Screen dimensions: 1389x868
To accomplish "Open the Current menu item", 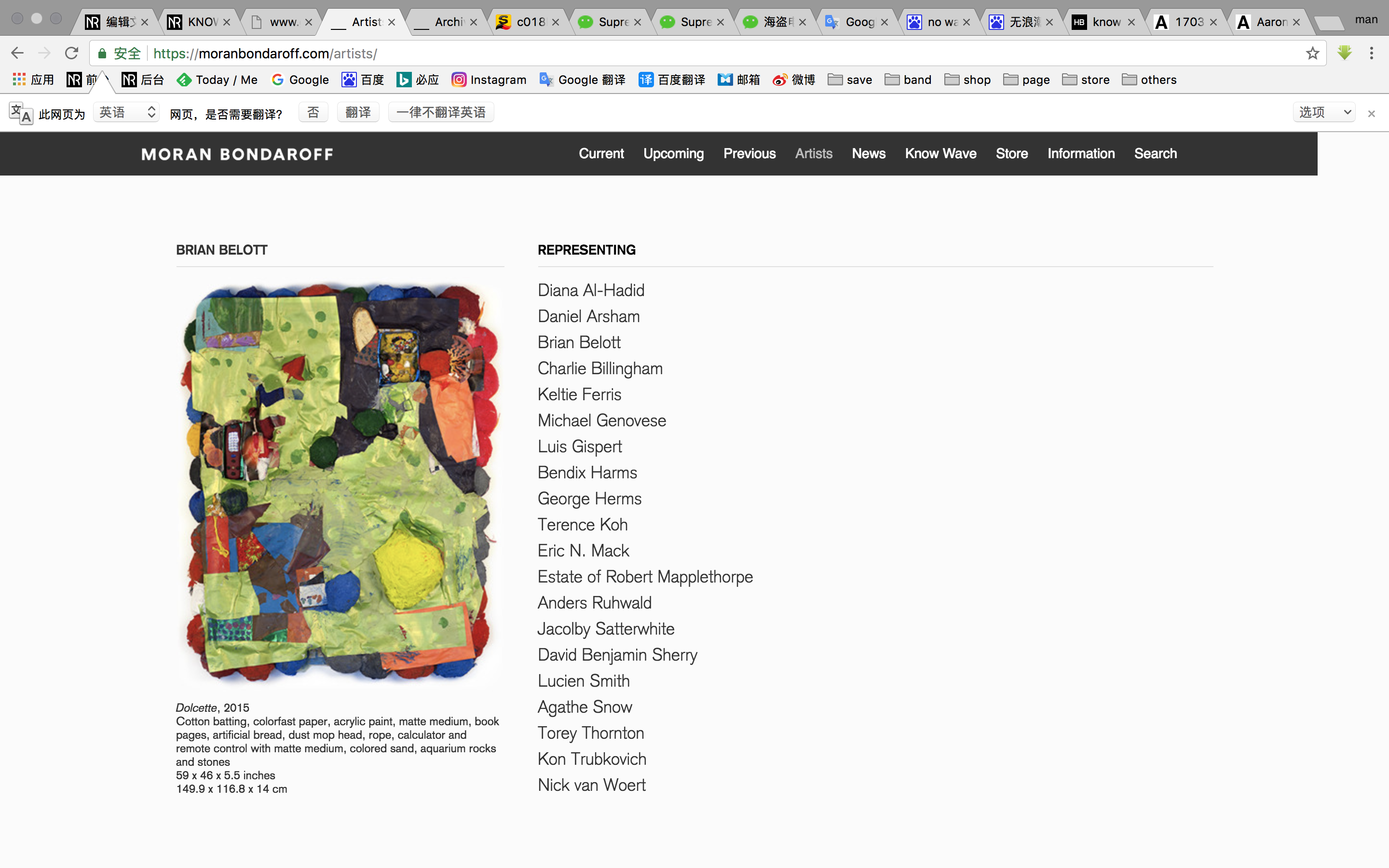I will pos(601,153).
